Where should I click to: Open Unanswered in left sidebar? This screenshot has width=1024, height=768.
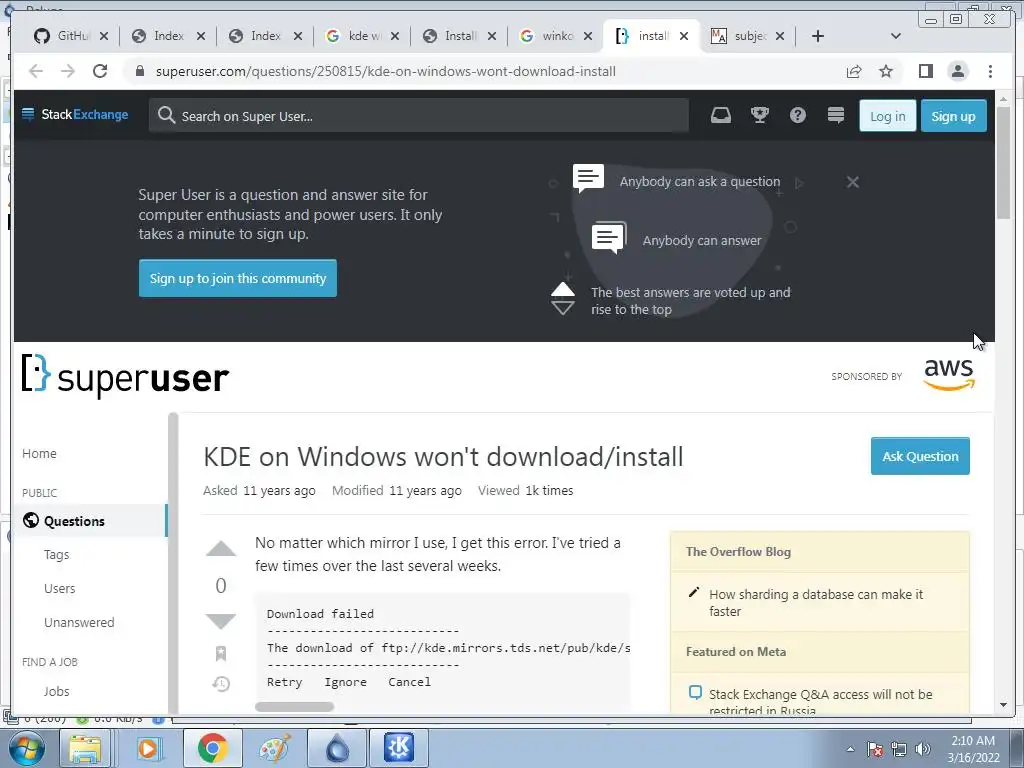[79, 622]
